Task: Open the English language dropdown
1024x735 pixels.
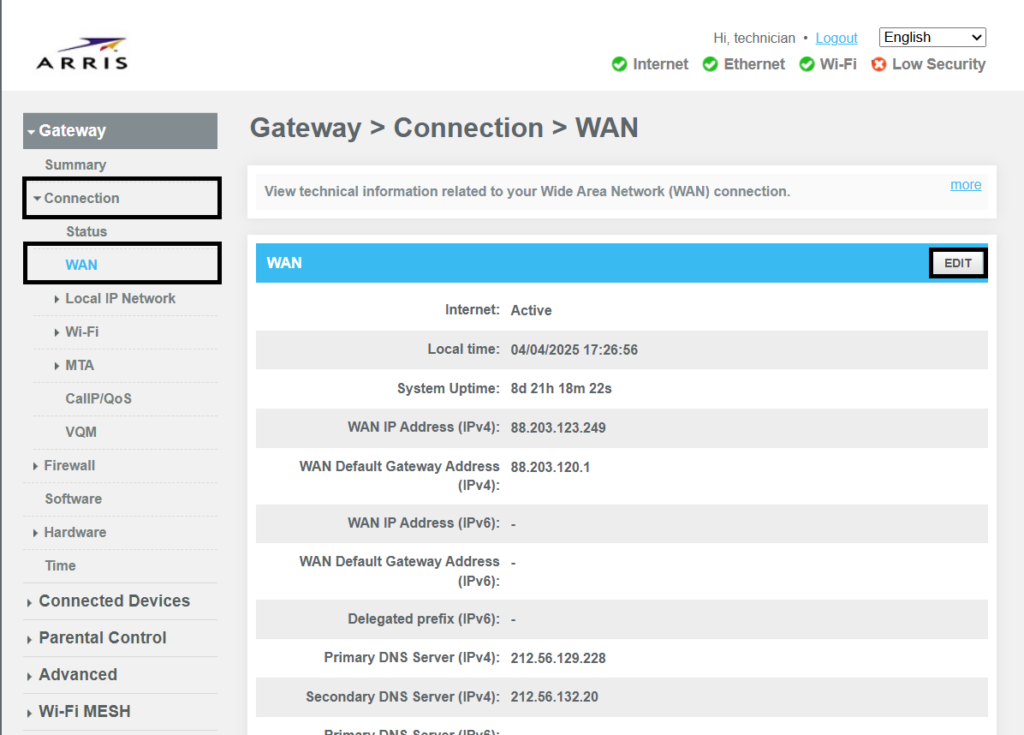Action: click(x=931, y=37)
